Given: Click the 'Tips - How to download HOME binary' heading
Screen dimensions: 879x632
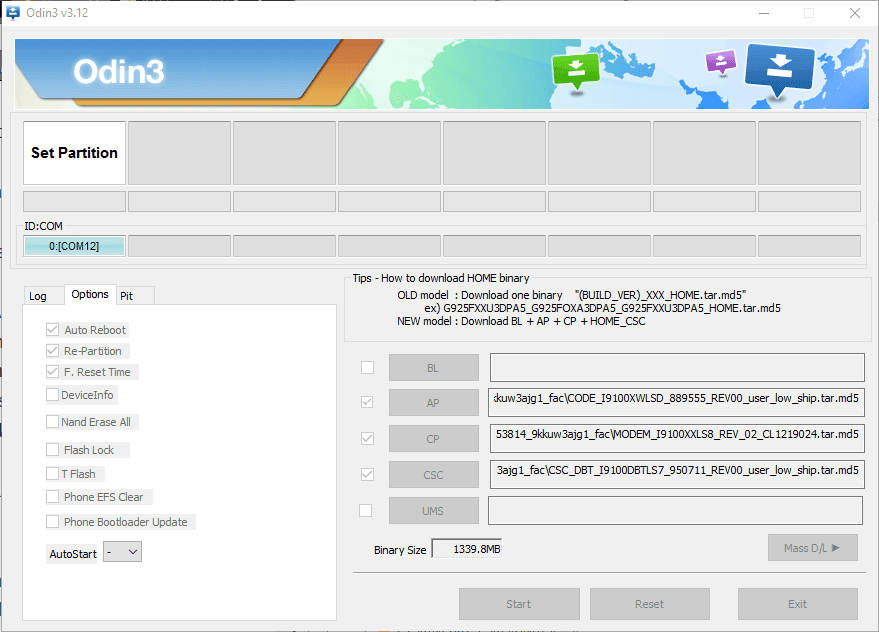Looking at the screenshot, I should click(441, 278).
